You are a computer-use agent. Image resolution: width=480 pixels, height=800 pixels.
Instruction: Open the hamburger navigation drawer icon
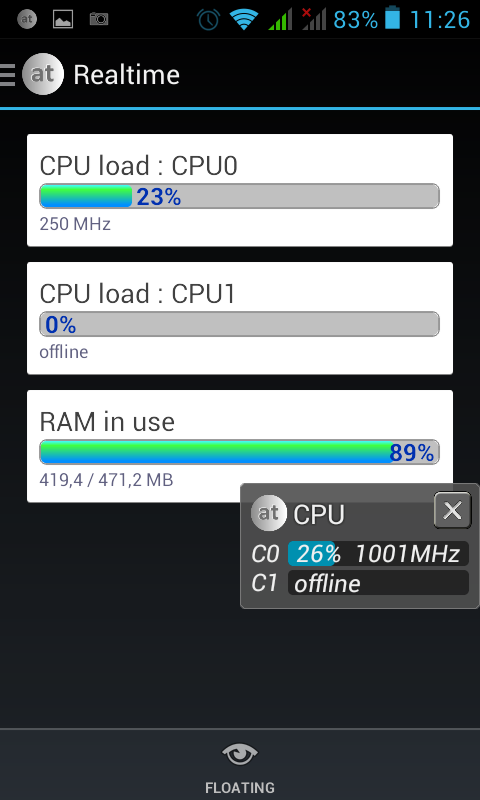click(x=7, y=74)
